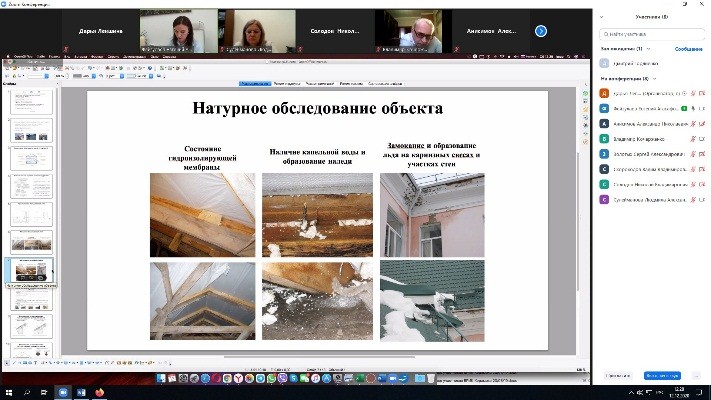Open the area fill type dropdown in Impress
711x400 pixels.
pos(122,76)
